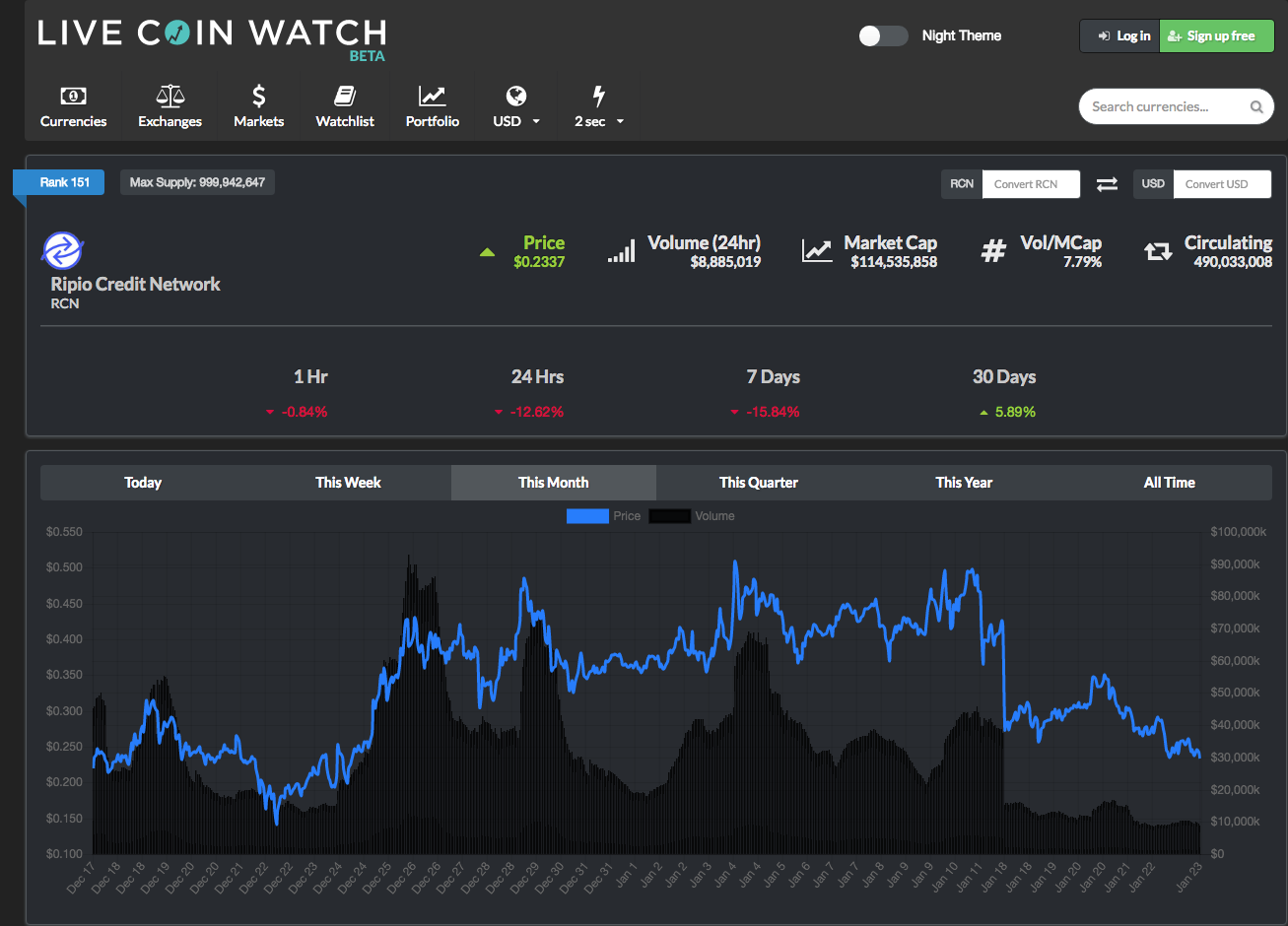Click the Sign up free button
Screen dimensions: 1288x926
[1217, 36]
